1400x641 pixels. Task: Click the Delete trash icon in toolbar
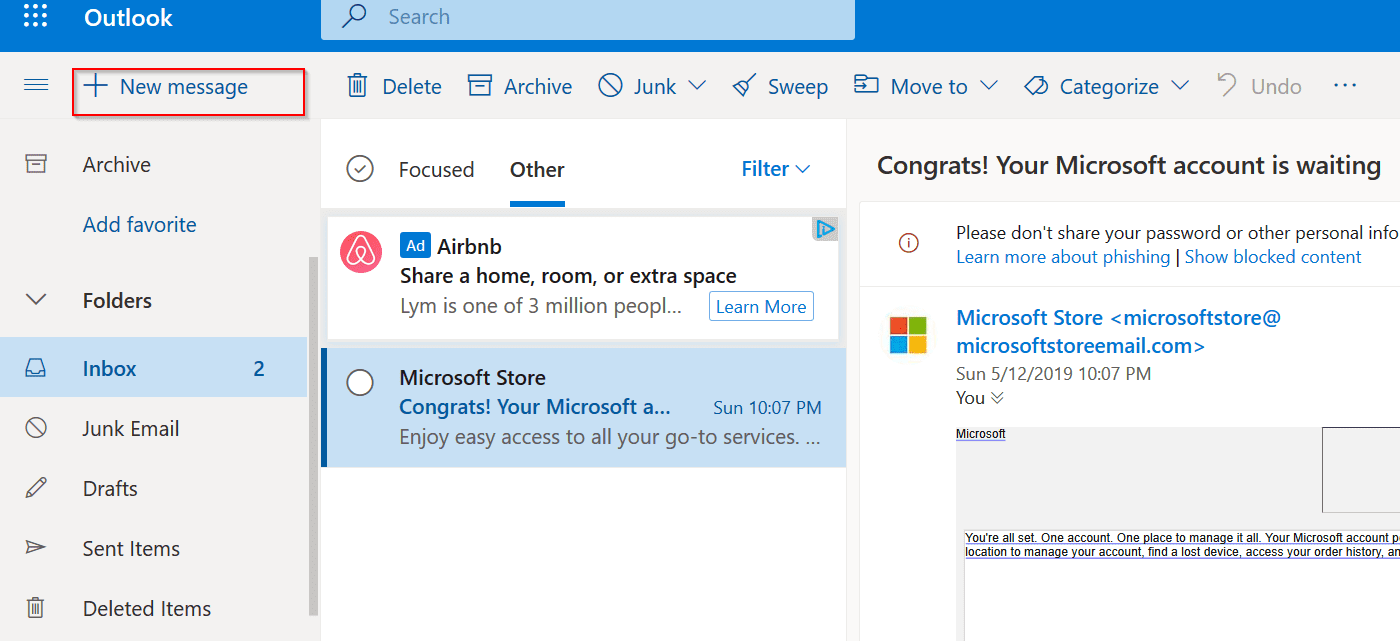pyautogui.click(x=357, y=86)
